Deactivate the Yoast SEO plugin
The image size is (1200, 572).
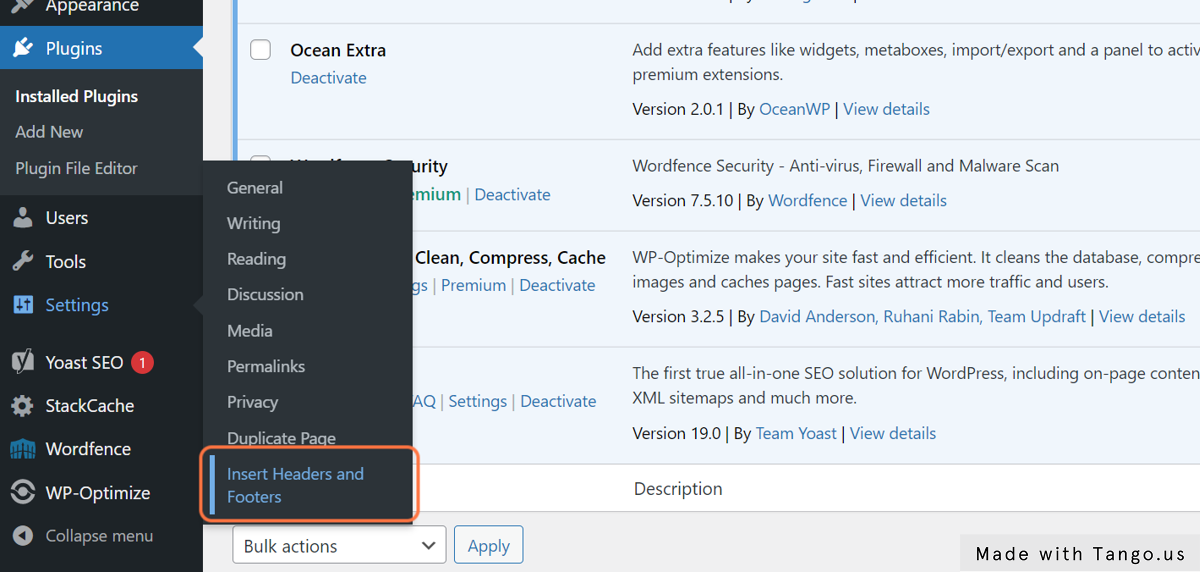(558, 401)
